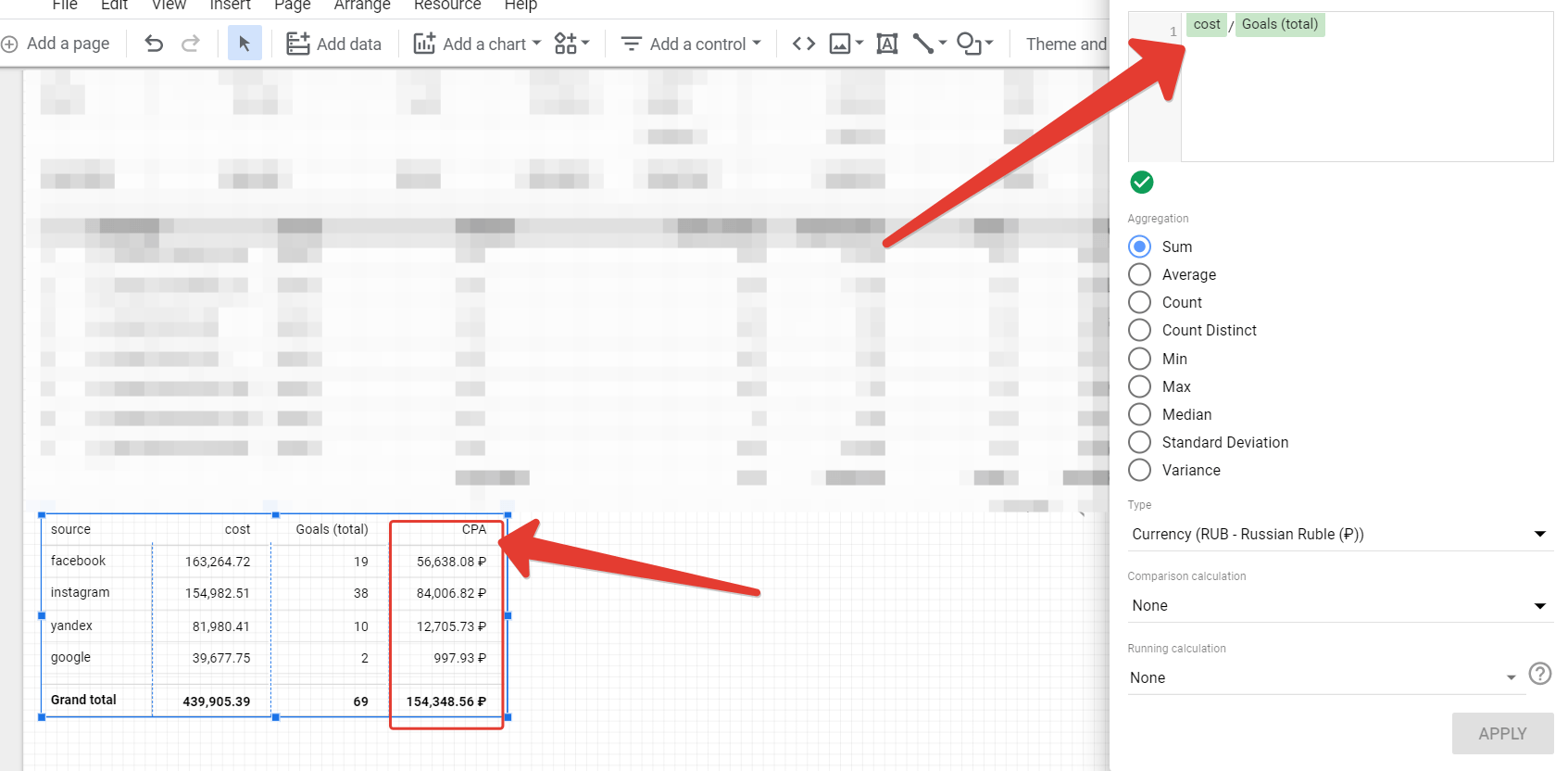Expand the Image insert dropdown arrow
Screen dimensions: 1568x771
coord(859,44)
